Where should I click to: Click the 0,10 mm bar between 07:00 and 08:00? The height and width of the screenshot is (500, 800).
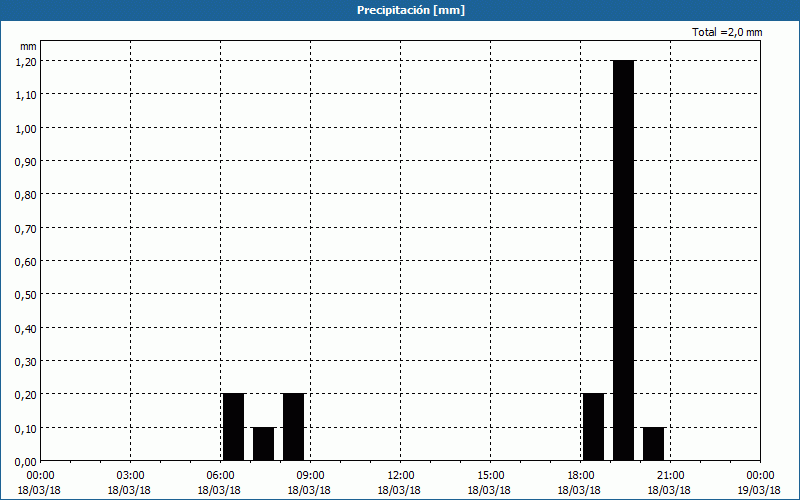(263, 444)
